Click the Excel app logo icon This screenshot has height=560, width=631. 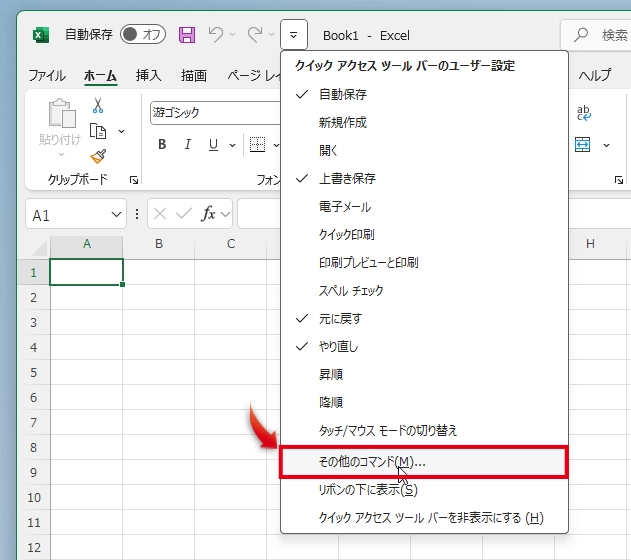point(41,35)
